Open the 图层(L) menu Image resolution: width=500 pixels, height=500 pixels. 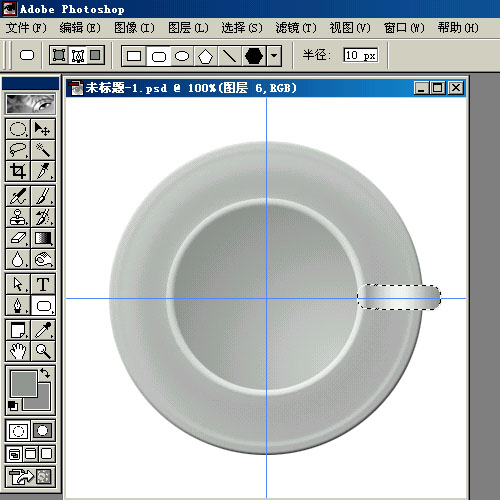[x=188, y=28]
